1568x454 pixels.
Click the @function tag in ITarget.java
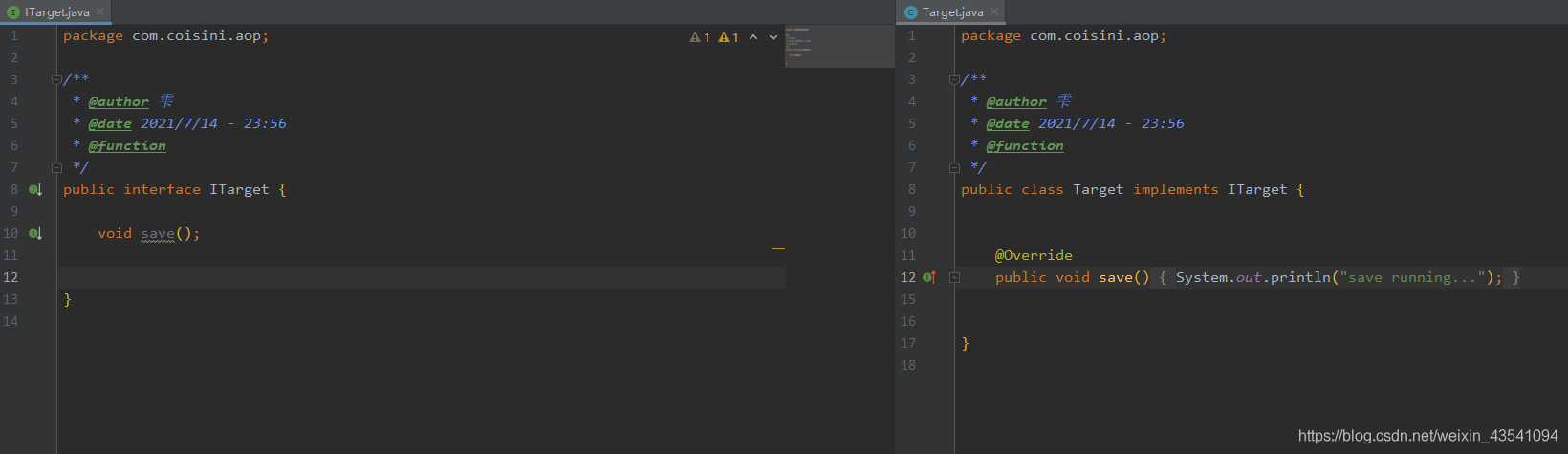pyautogui.click(x=127, y=146)
